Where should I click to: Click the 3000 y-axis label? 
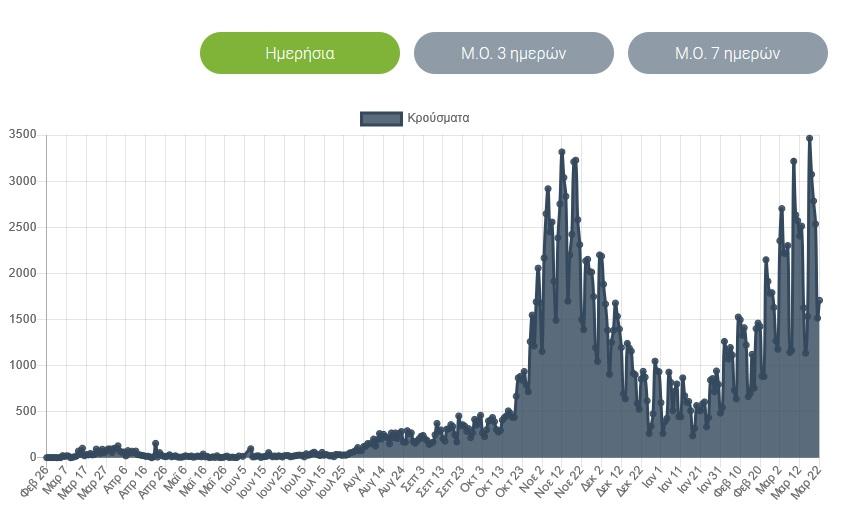pyautogui.click(x=23, y=181)
